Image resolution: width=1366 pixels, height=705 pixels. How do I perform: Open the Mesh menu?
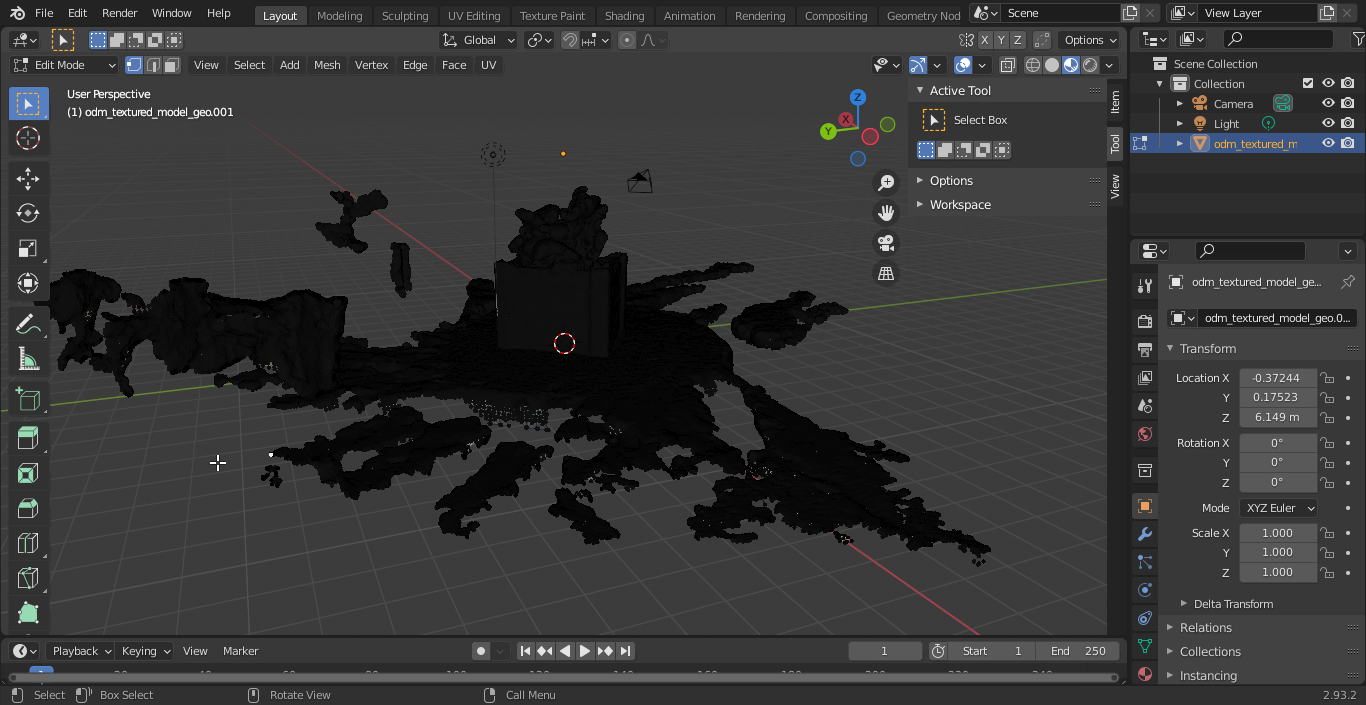click(327, 65)
